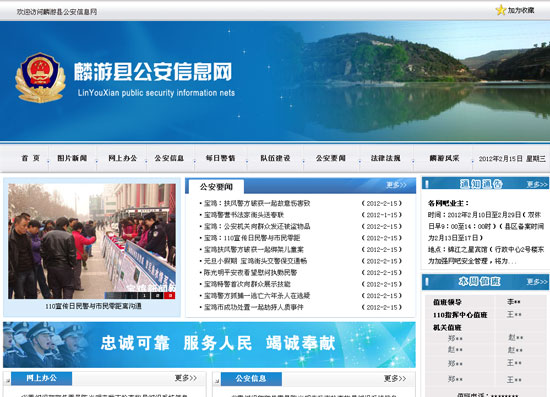Image resolution: width=550 pixels, height=397 pixels.
Task: Click date (2012-1-15) beside 书法家 news
Action: coord(382,215)
